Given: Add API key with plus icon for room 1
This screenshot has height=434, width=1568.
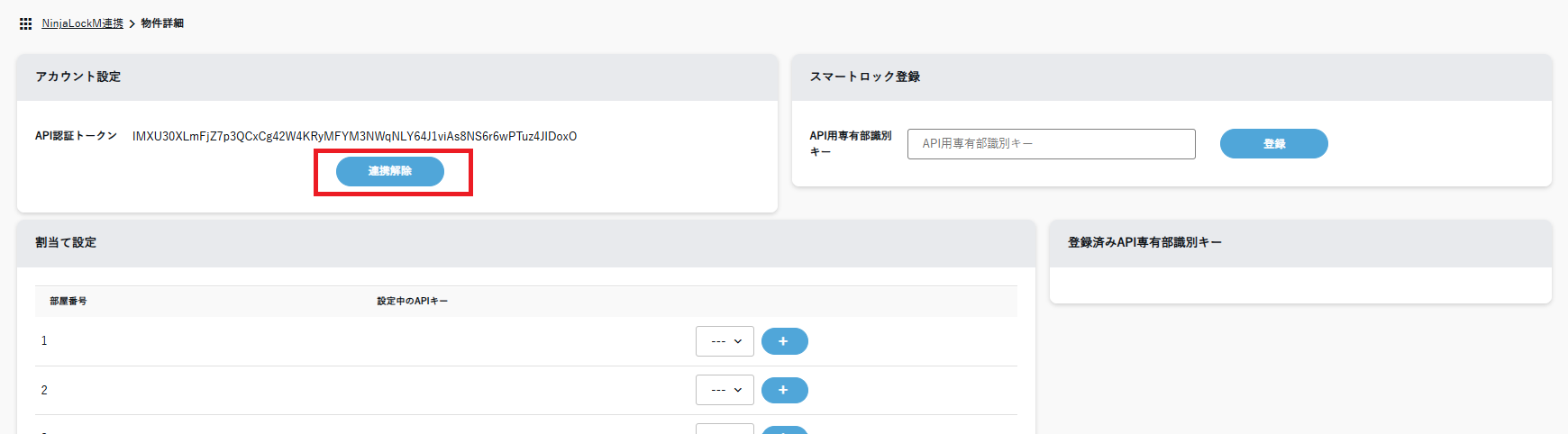Looking at the screenshot, I should tap(784, 341).
